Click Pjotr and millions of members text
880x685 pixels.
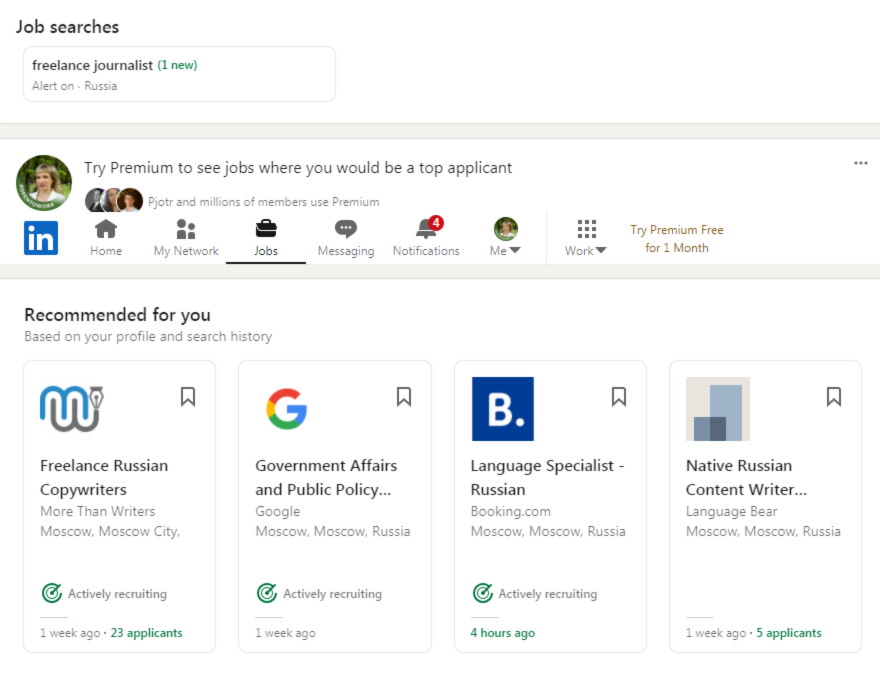coord(264,202)
